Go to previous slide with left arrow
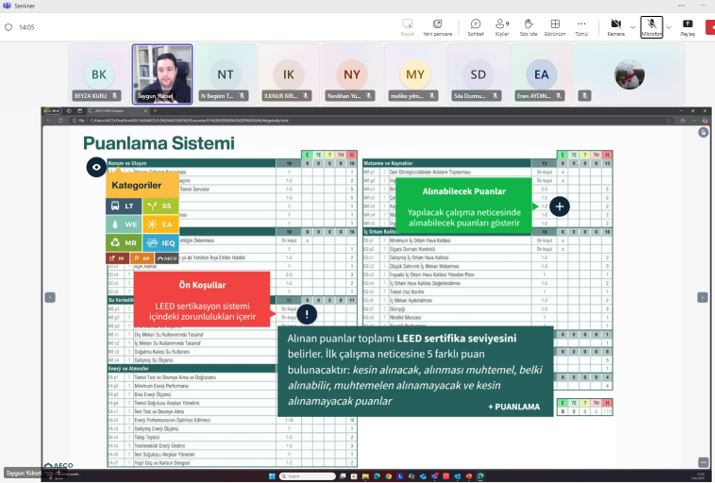Screen dimensions: 715x483 (50, 297)
